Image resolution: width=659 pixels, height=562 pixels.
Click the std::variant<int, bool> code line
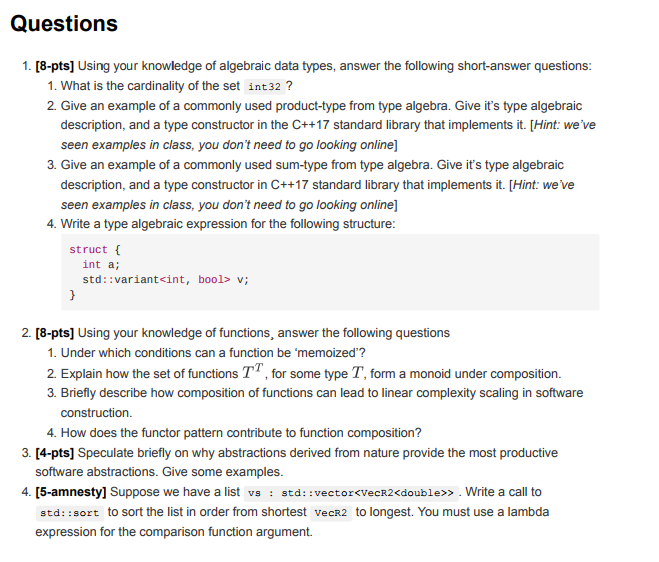165,280
